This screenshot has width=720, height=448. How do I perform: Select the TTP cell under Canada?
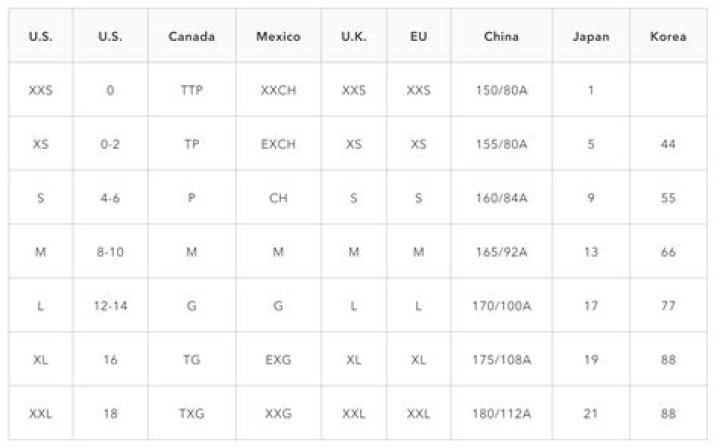coord(191,90)
